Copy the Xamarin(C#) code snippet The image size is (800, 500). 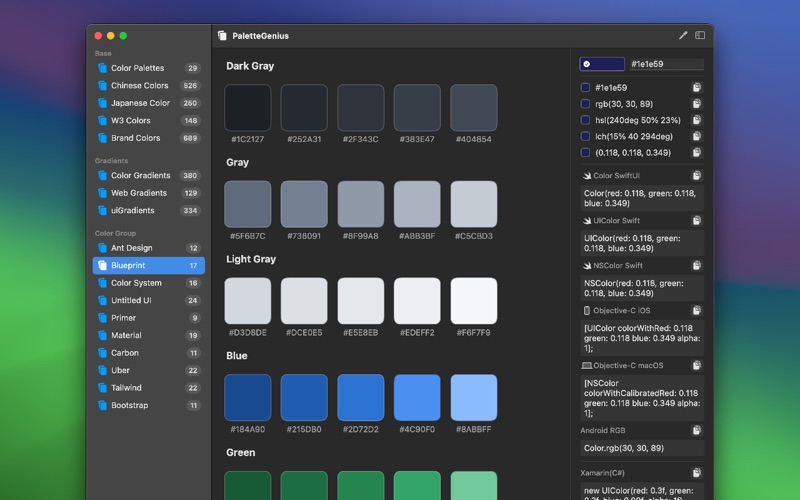pos(697,472)
